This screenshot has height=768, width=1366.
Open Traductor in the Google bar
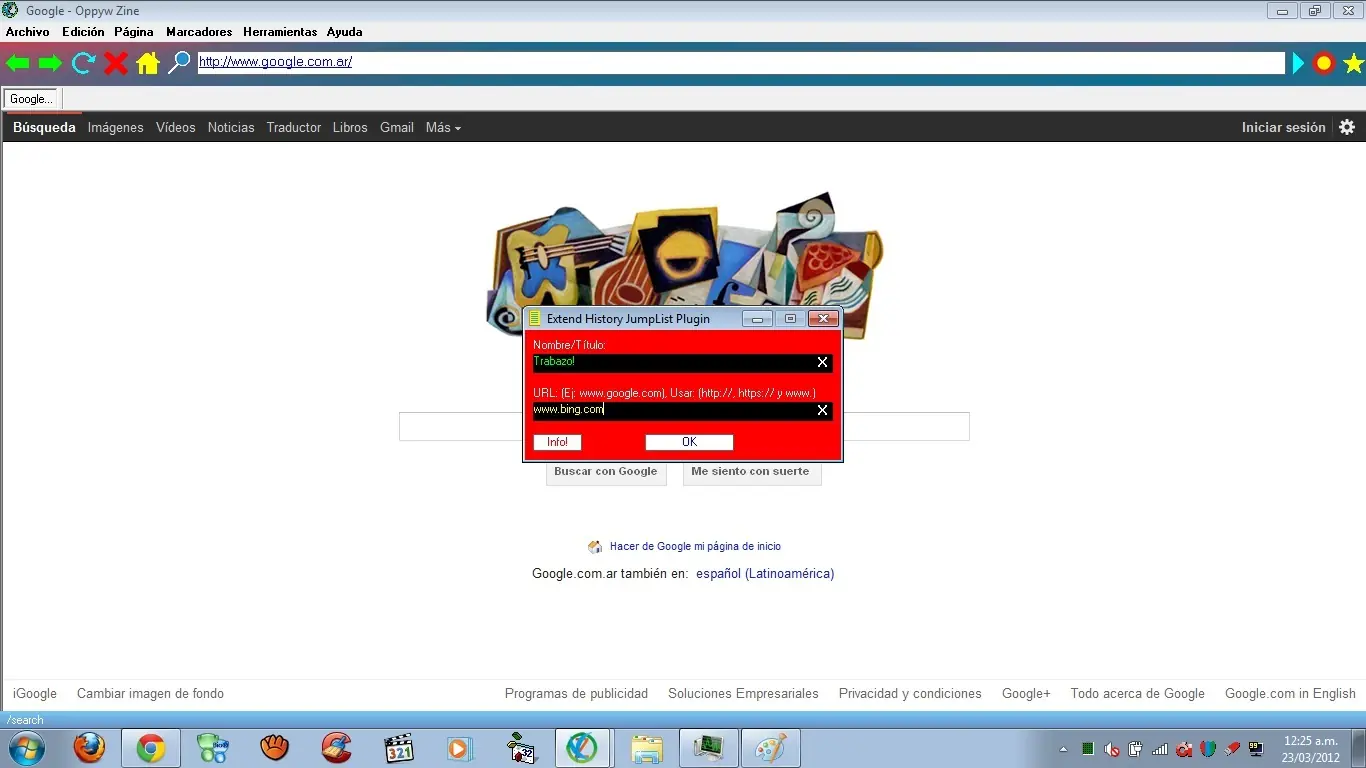(x=294, y=127)
